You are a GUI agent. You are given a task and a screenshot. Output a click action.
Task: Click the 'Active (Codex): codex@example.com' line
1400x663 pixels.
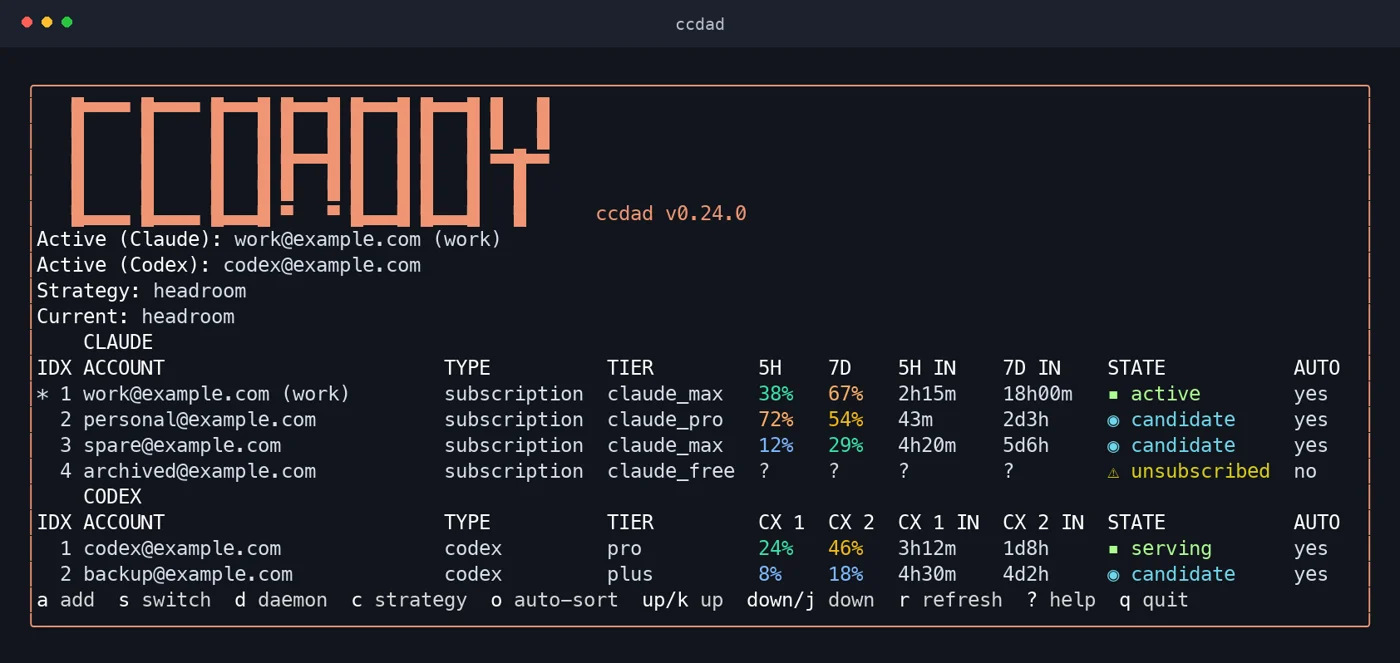coord(229,265)
